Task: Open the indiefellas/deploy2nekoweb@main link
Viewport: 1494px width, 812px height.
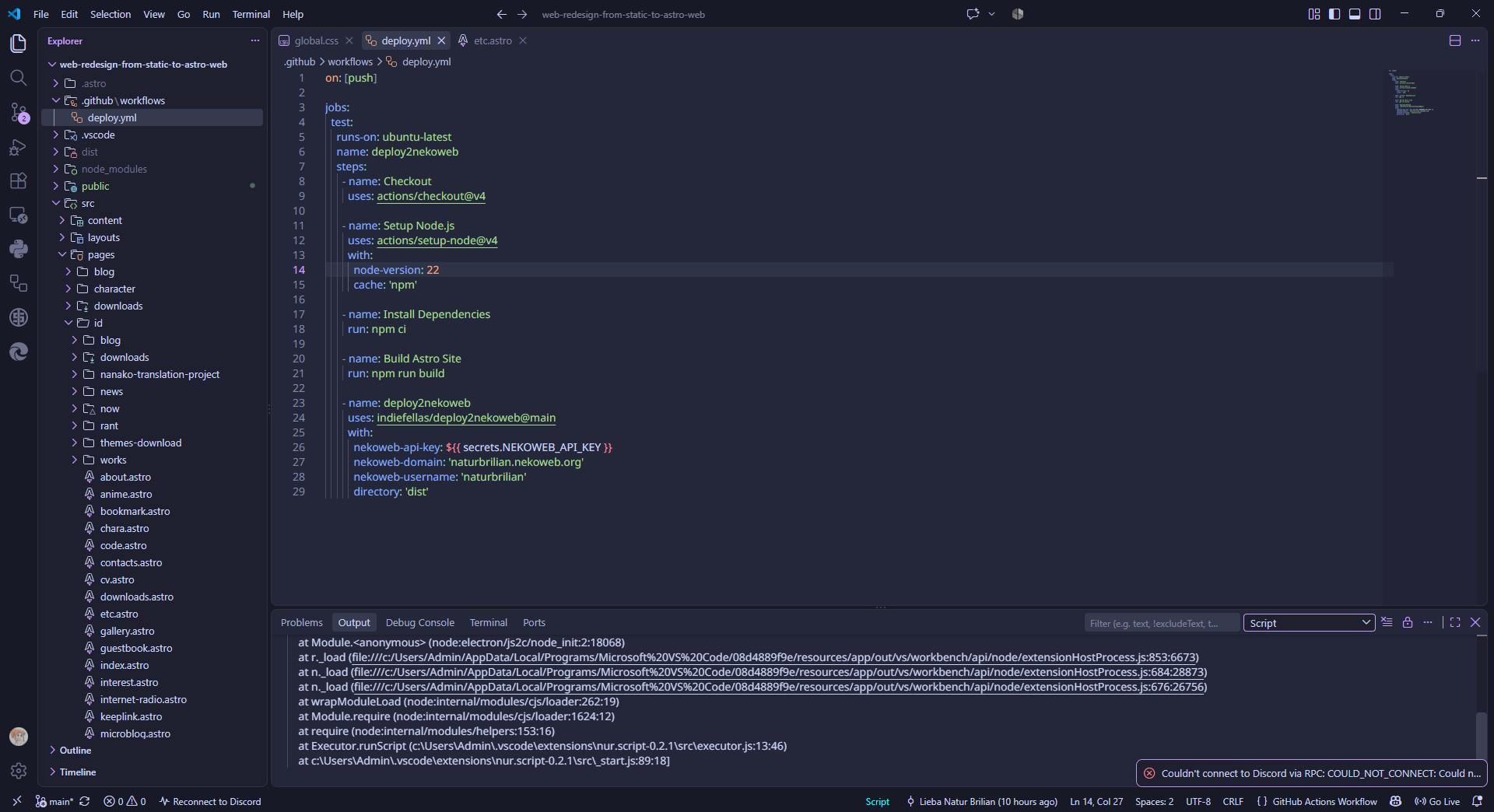Action: click(x=466, y=418)
